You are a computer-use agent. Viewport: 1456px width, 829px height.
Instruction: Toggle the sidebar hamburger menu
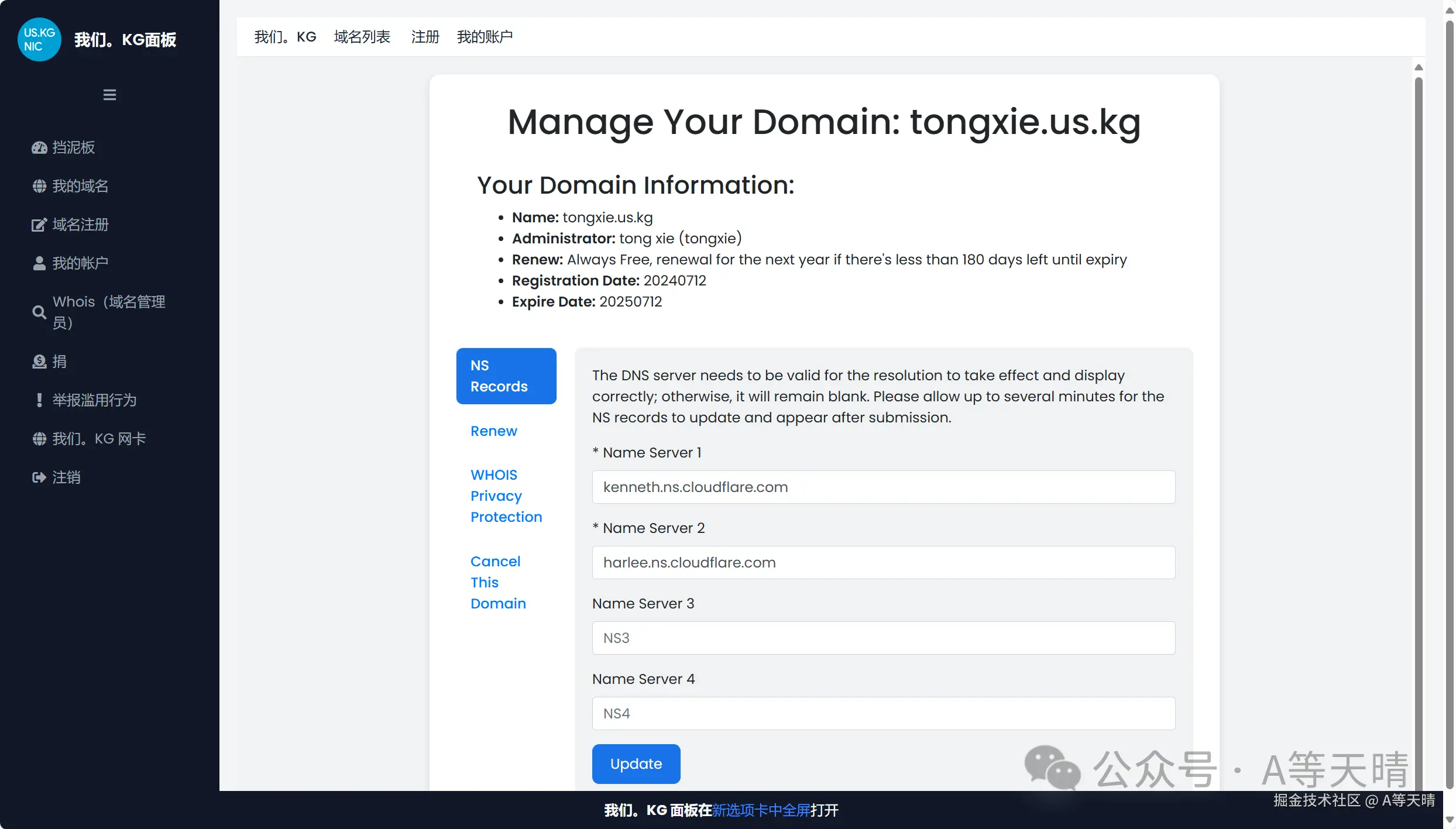pyautogui.click(x=109, y=95)
